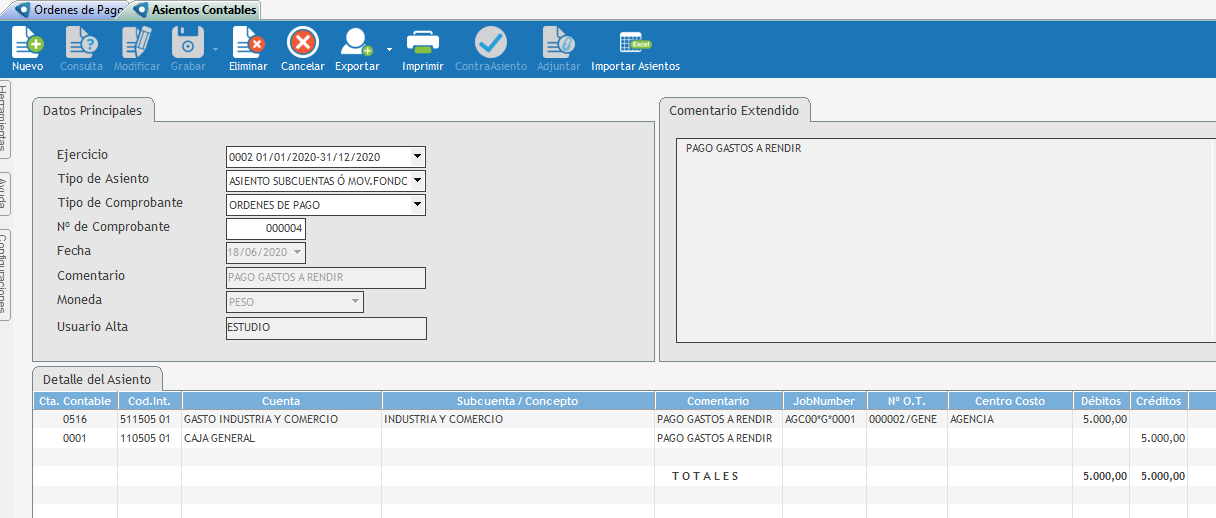Screen dimensions: 1216x518
Task: Open Exportar dropdown arrow
Action: tap(389, 48)
